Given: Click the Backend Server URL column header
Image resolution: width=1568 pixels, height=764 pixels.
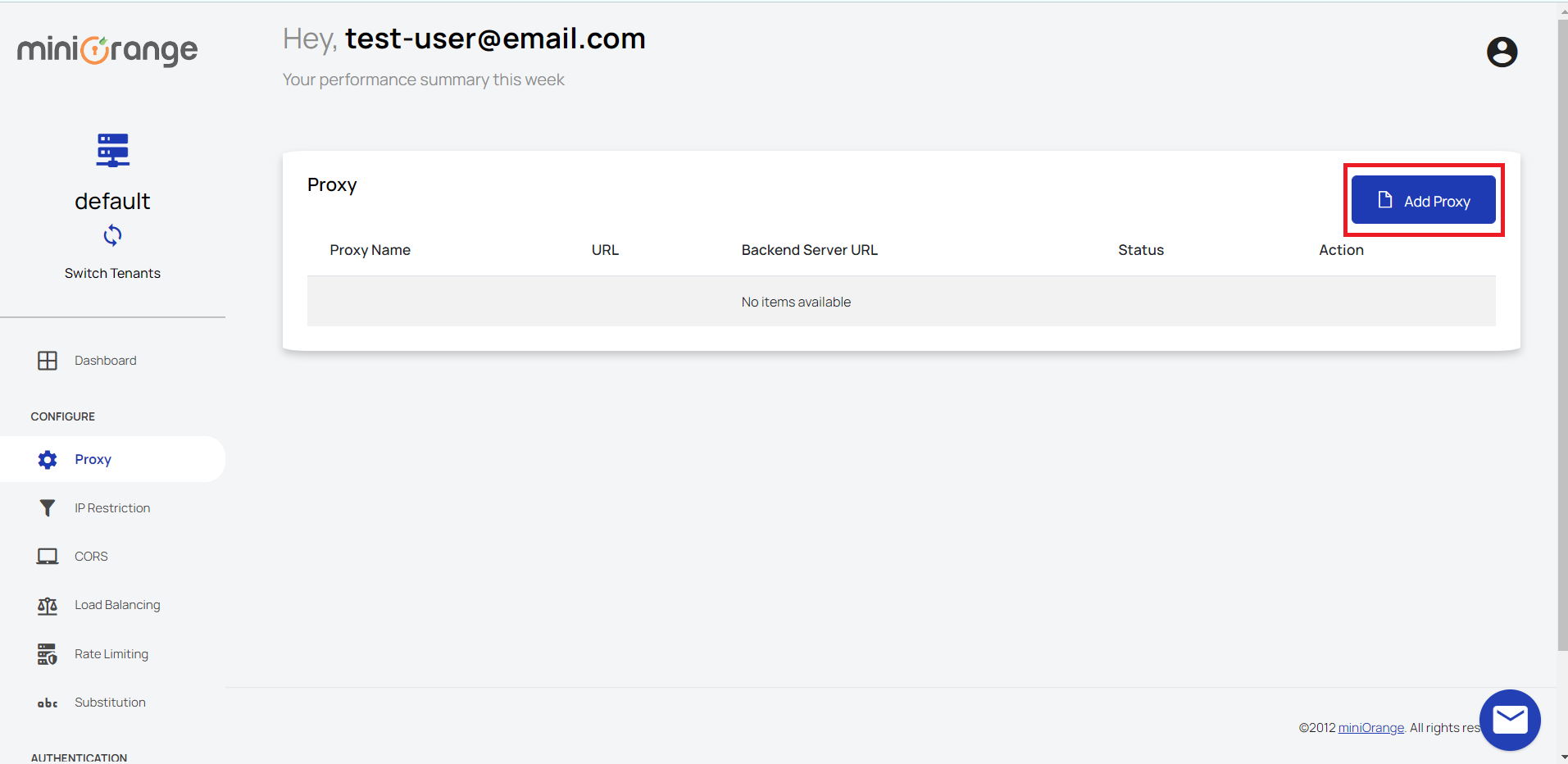Looking at the screenshot, I should (x=810, y=250).
